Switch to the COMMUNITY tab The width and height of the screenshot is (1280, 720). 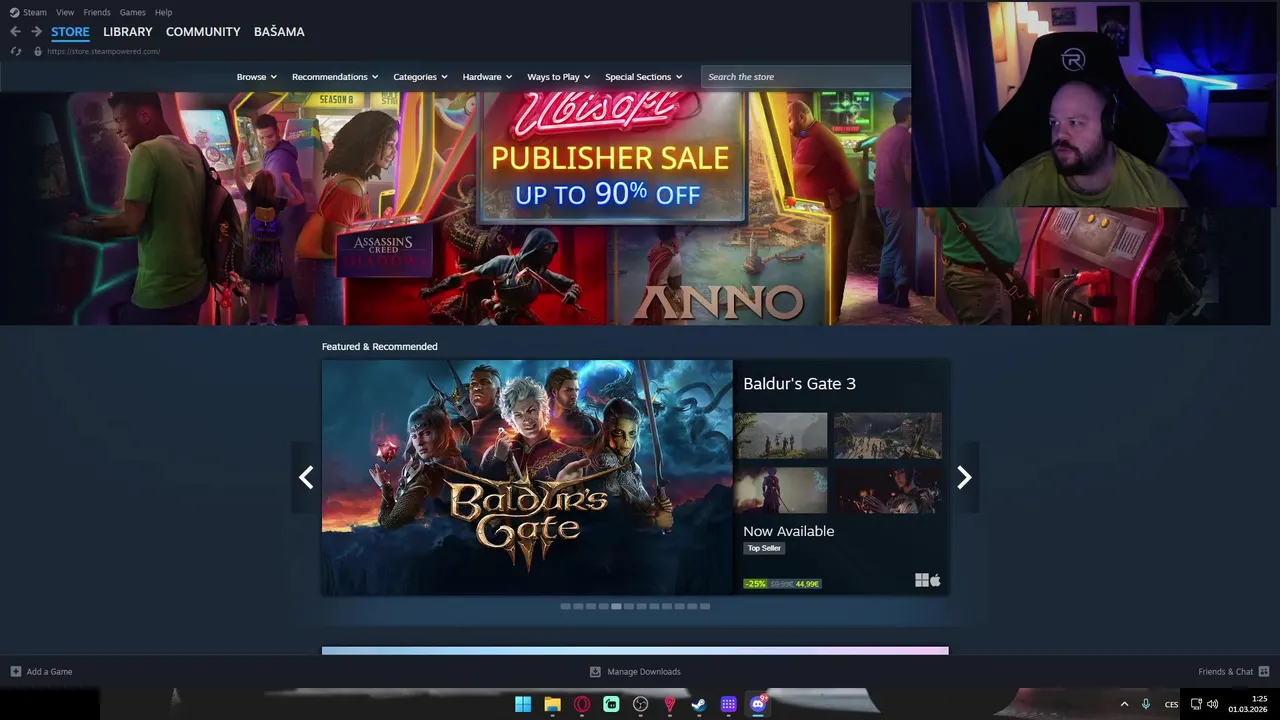(203, 32)
